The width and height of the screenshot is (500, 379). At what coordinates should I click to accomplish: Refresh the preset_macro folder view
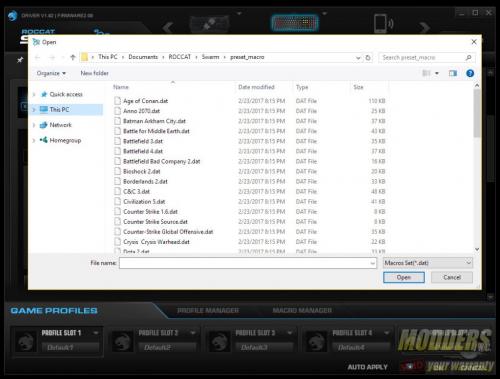(368, 57)
